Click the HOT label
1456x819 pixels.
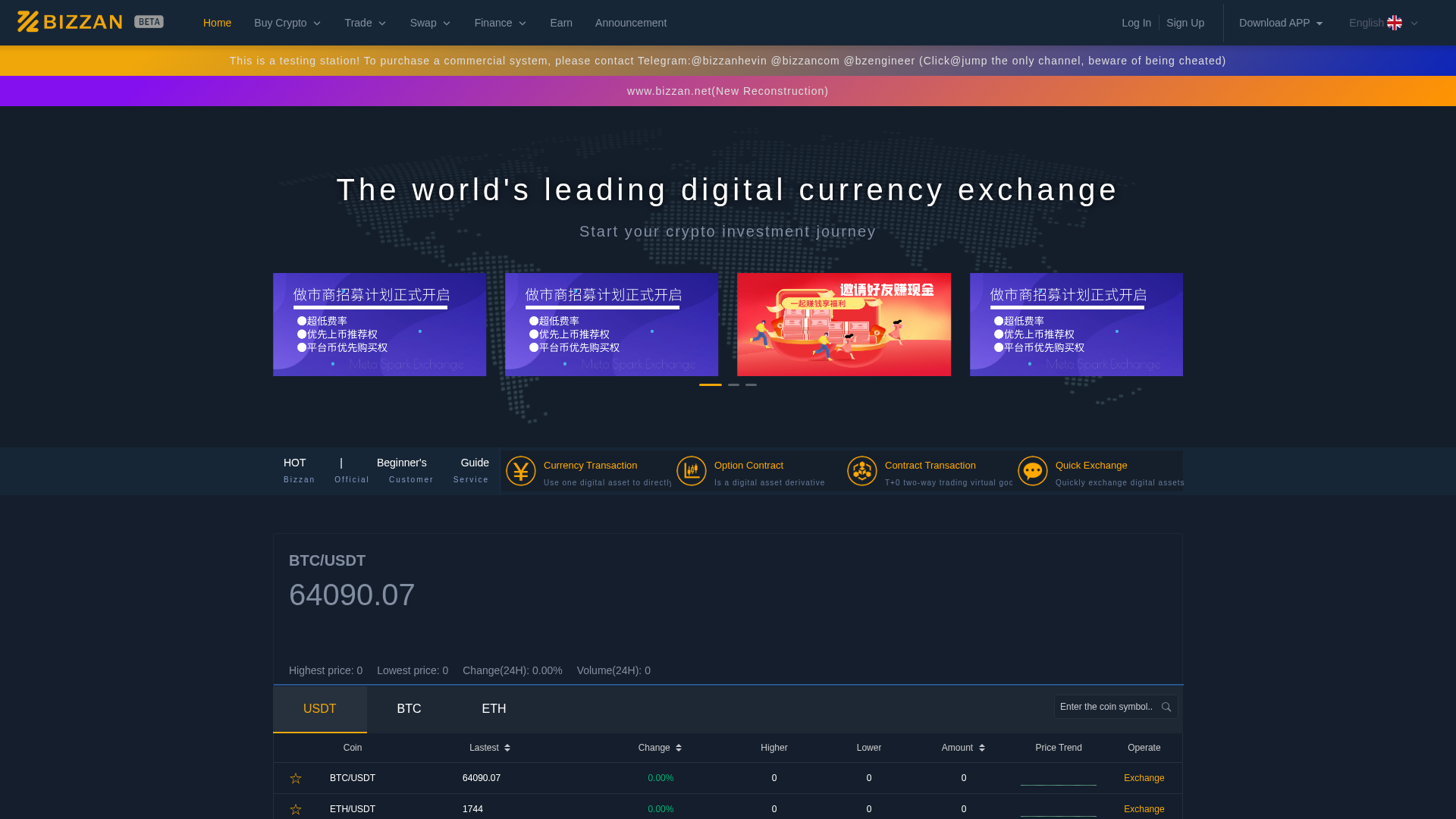click(x=295, y=463)
